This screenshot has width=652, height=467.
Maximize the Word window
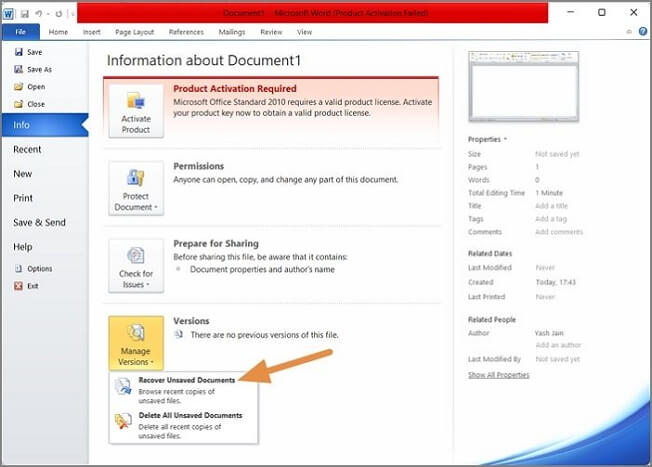pyautogui.click(x=602, y=12)
